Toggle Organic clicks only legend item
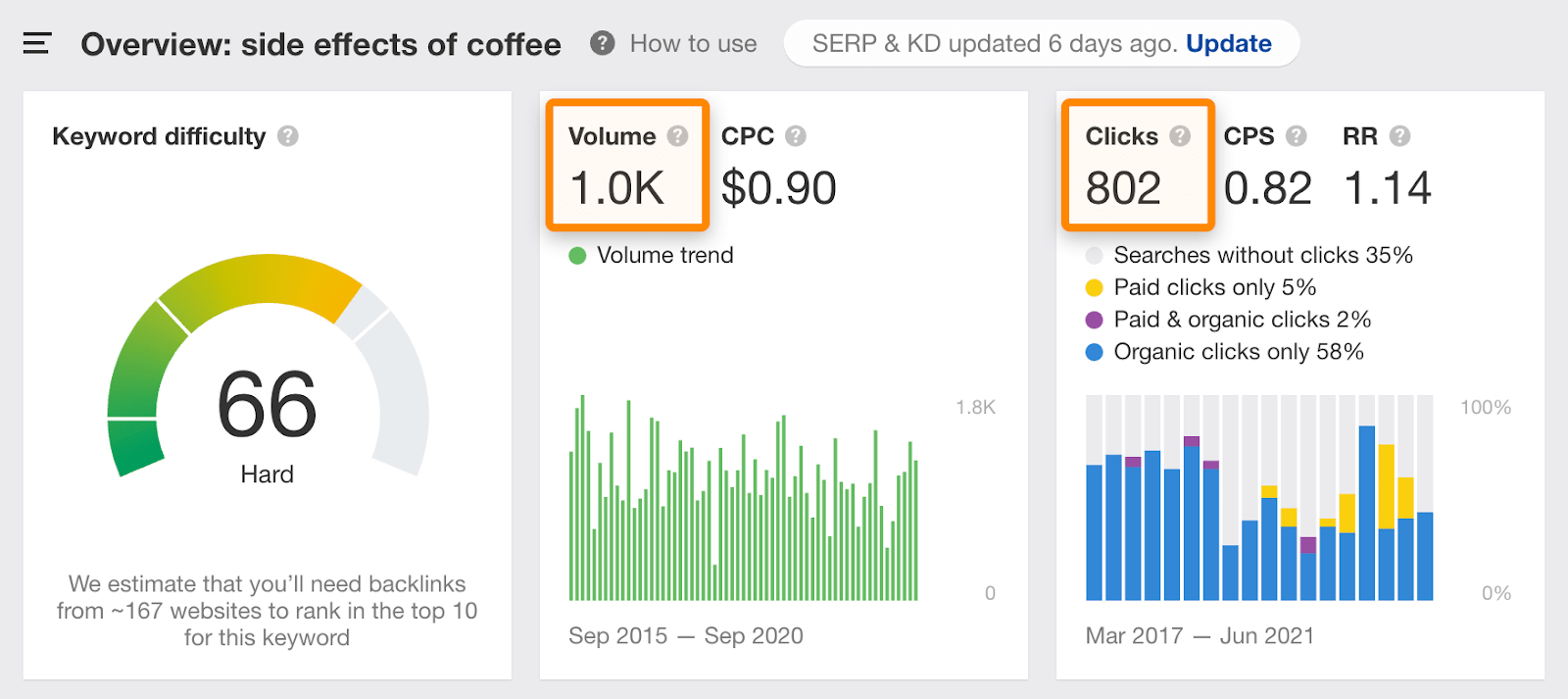This screenshot has width=1568, height=699. 1095,352
